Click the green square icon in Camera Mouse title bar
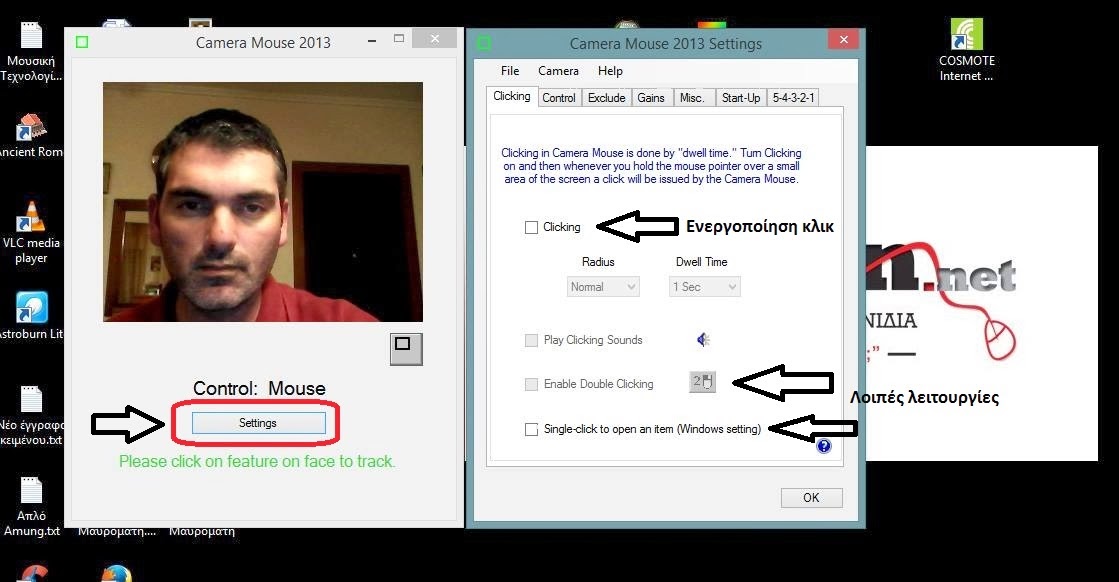Screen dimensions: 1119x582 (82, 42)
